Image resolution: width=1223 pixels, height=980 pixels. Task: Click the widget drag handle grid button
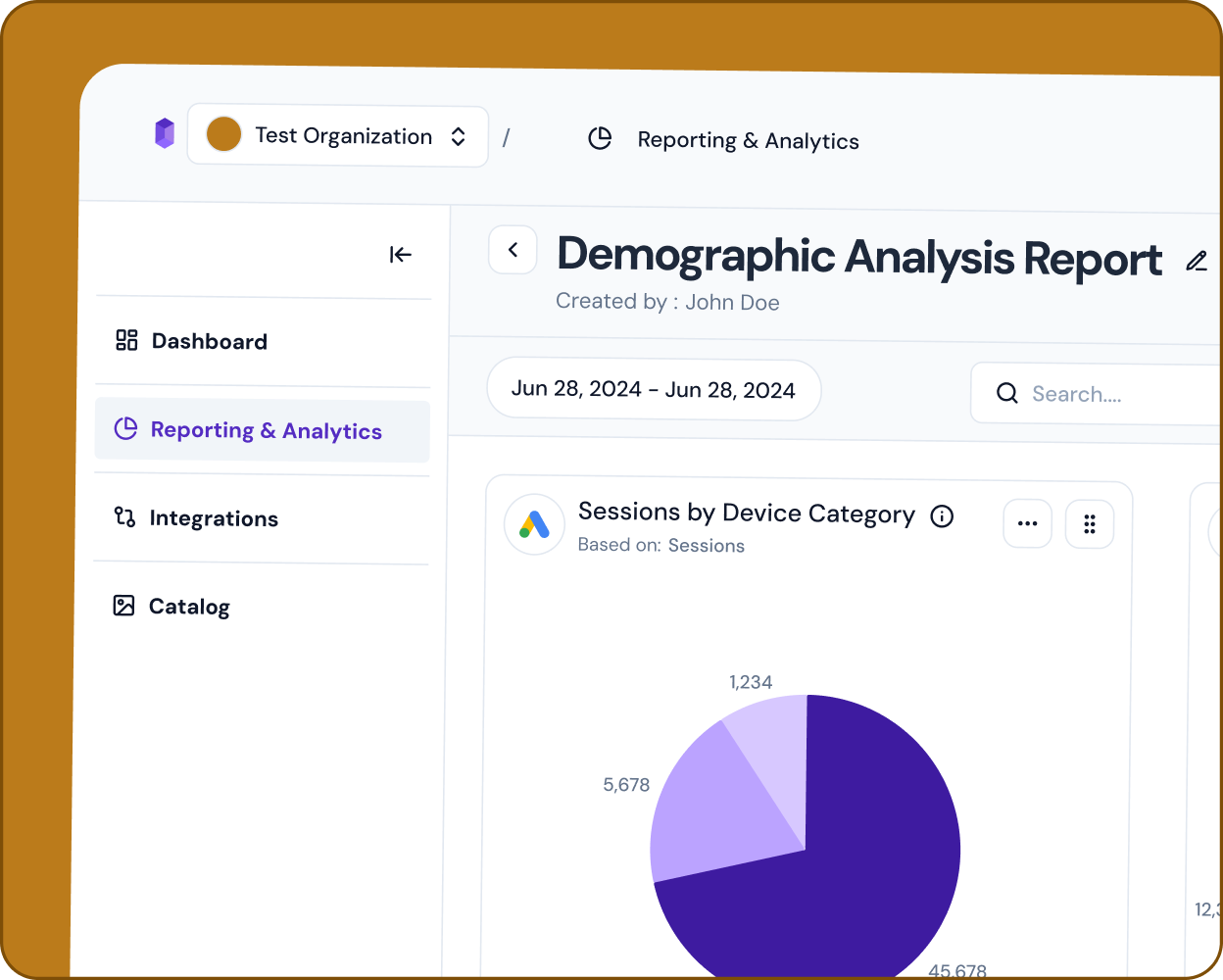click(1090, 524)
